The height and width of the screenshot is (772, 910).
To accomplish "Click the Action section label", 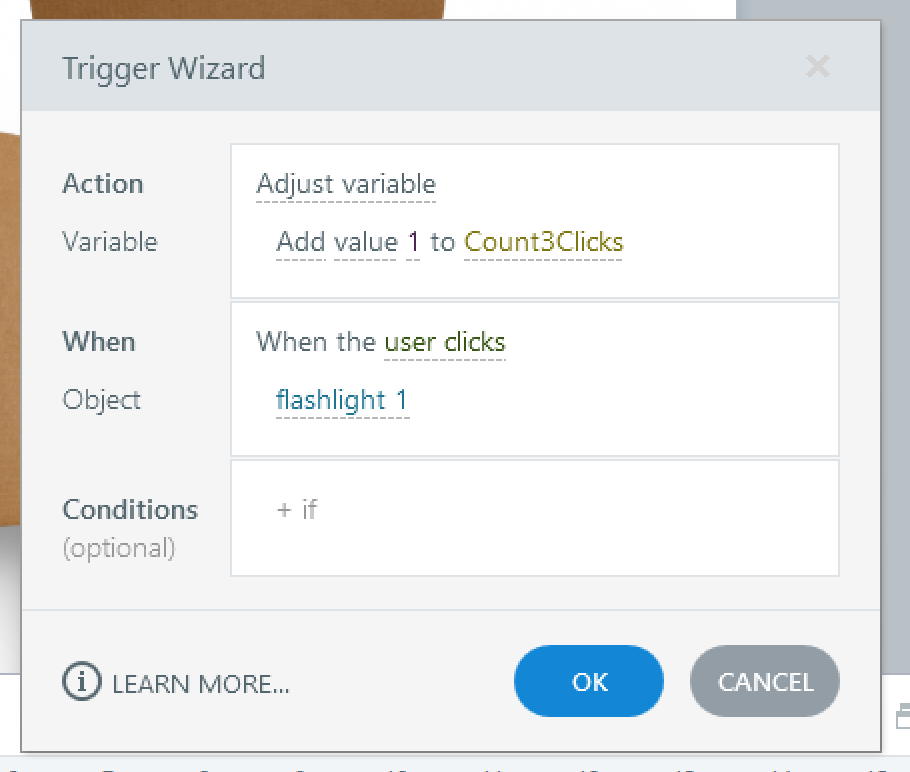I will (103, 184).
